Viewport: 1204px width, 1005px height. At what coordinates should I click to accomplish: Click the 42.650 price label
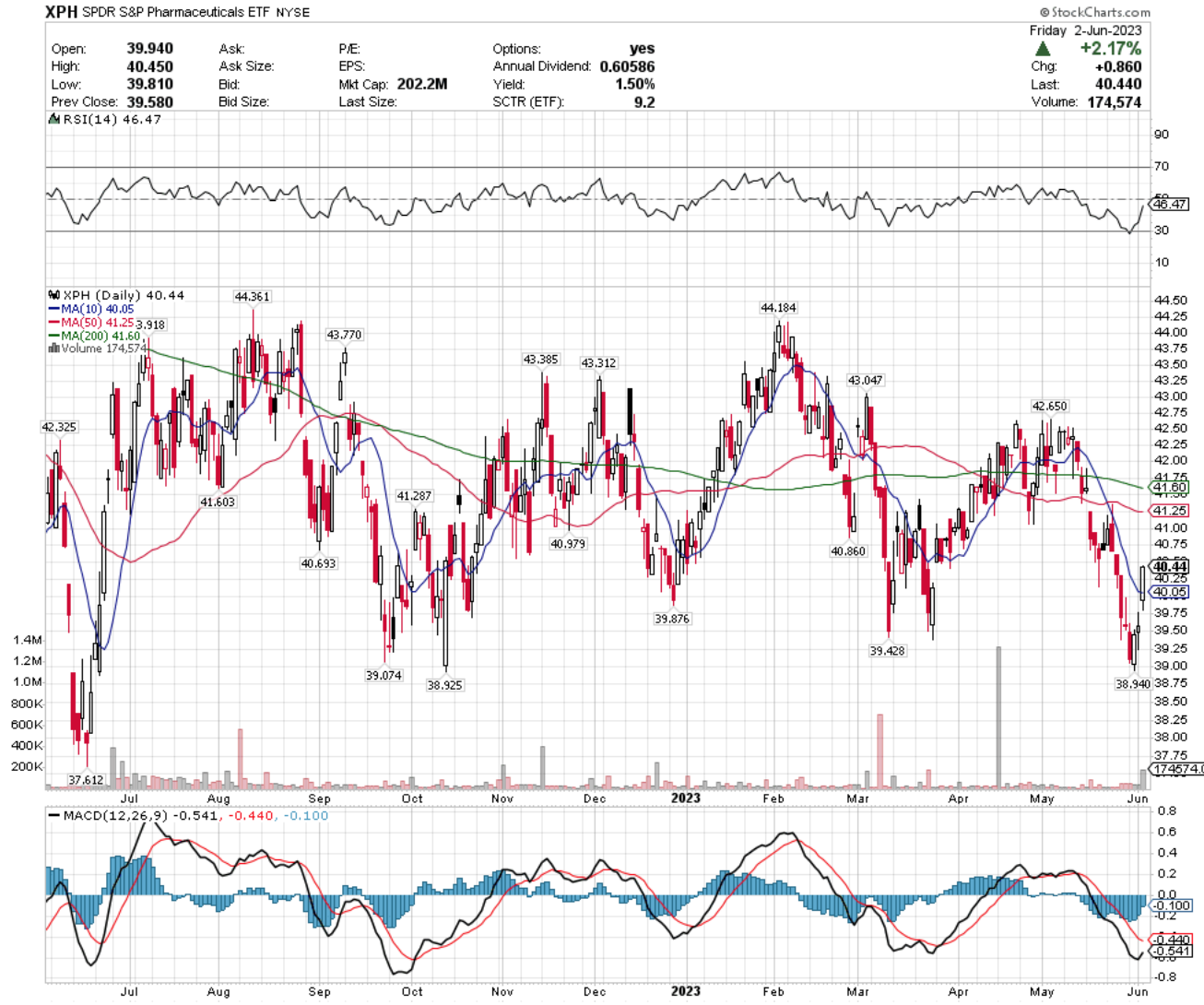(x=1049, y=406)
